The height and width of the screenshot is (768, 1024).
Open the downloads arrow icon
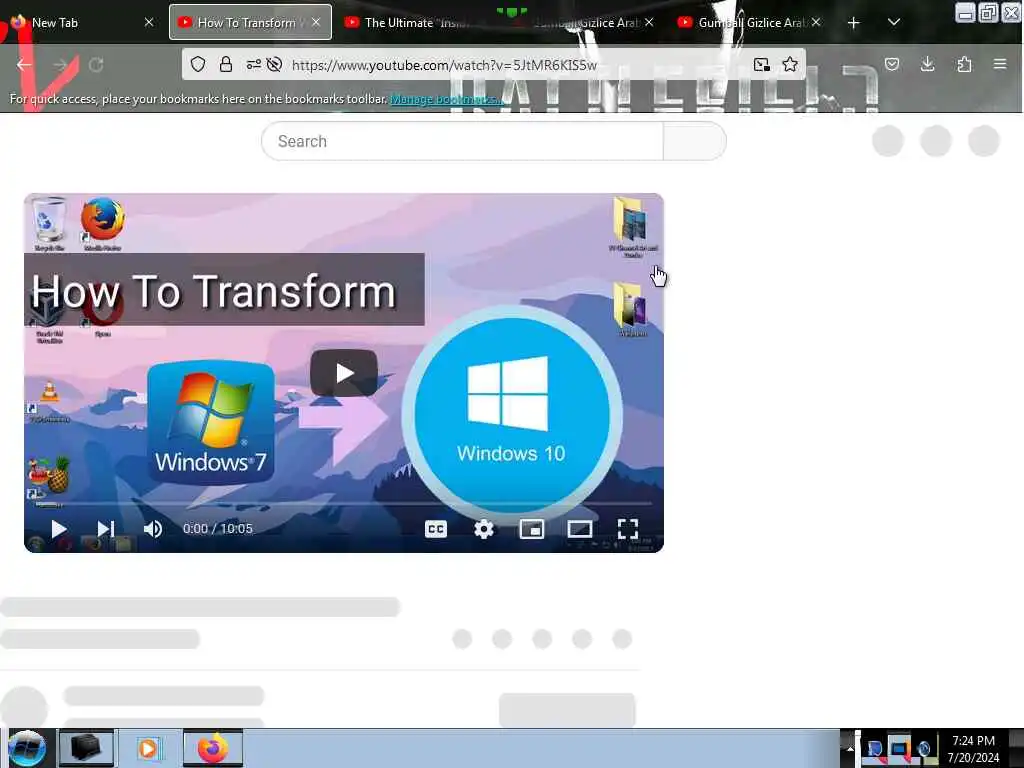pos(927,64)
